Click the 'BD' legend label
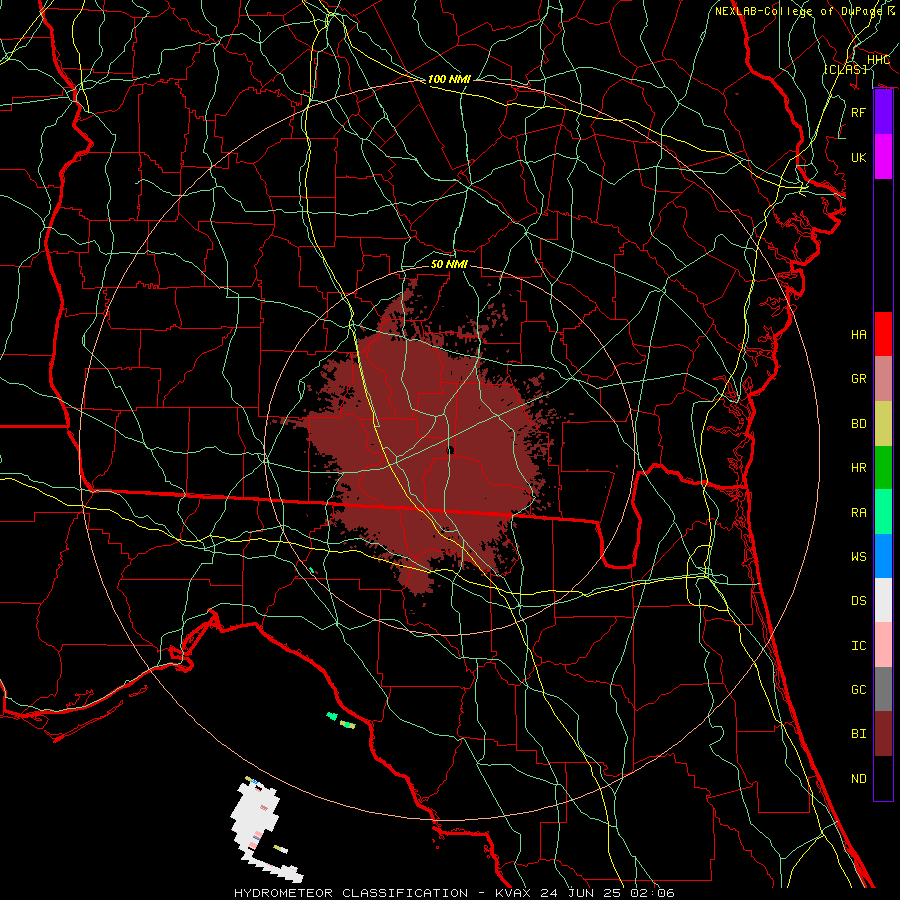The width and height of the screenshot is (900, 900). (x=858, y=424)
